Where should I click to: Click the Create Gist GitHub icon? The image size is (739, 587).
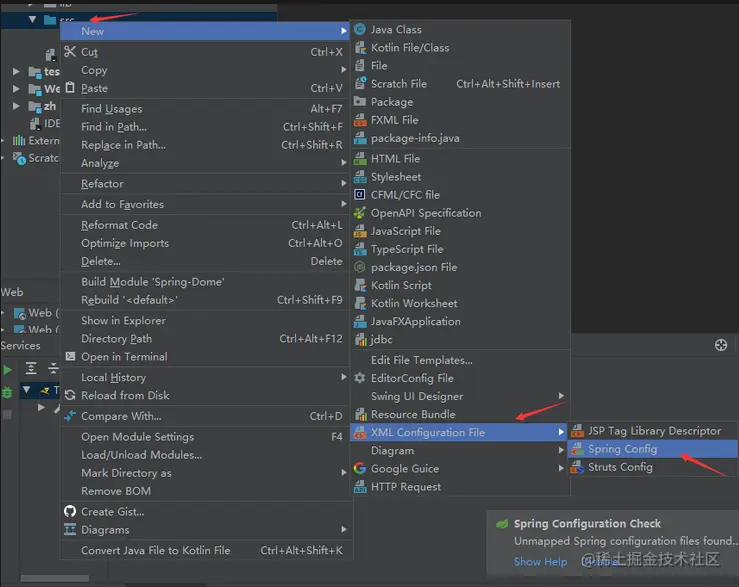coord(70,512)
